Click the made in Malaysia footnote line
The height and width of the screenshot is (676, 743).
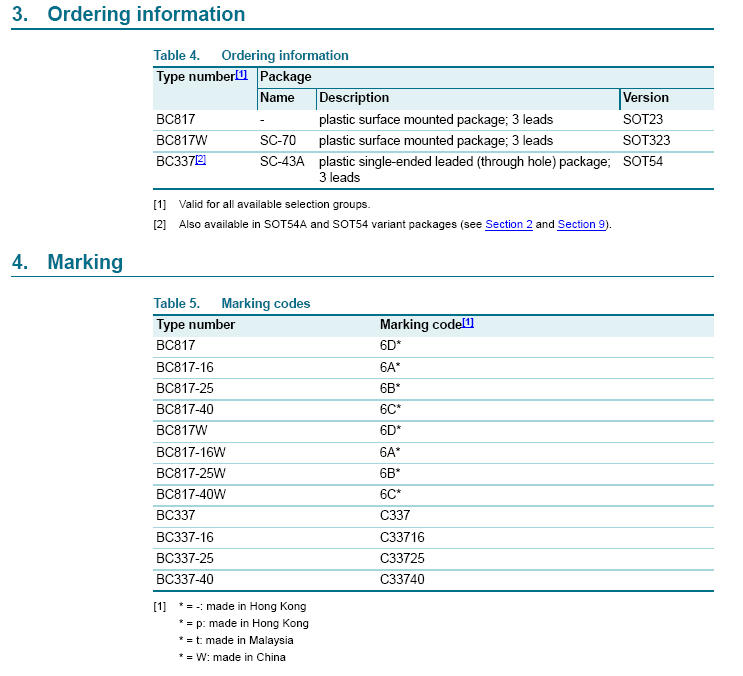[x=236, y=640]
